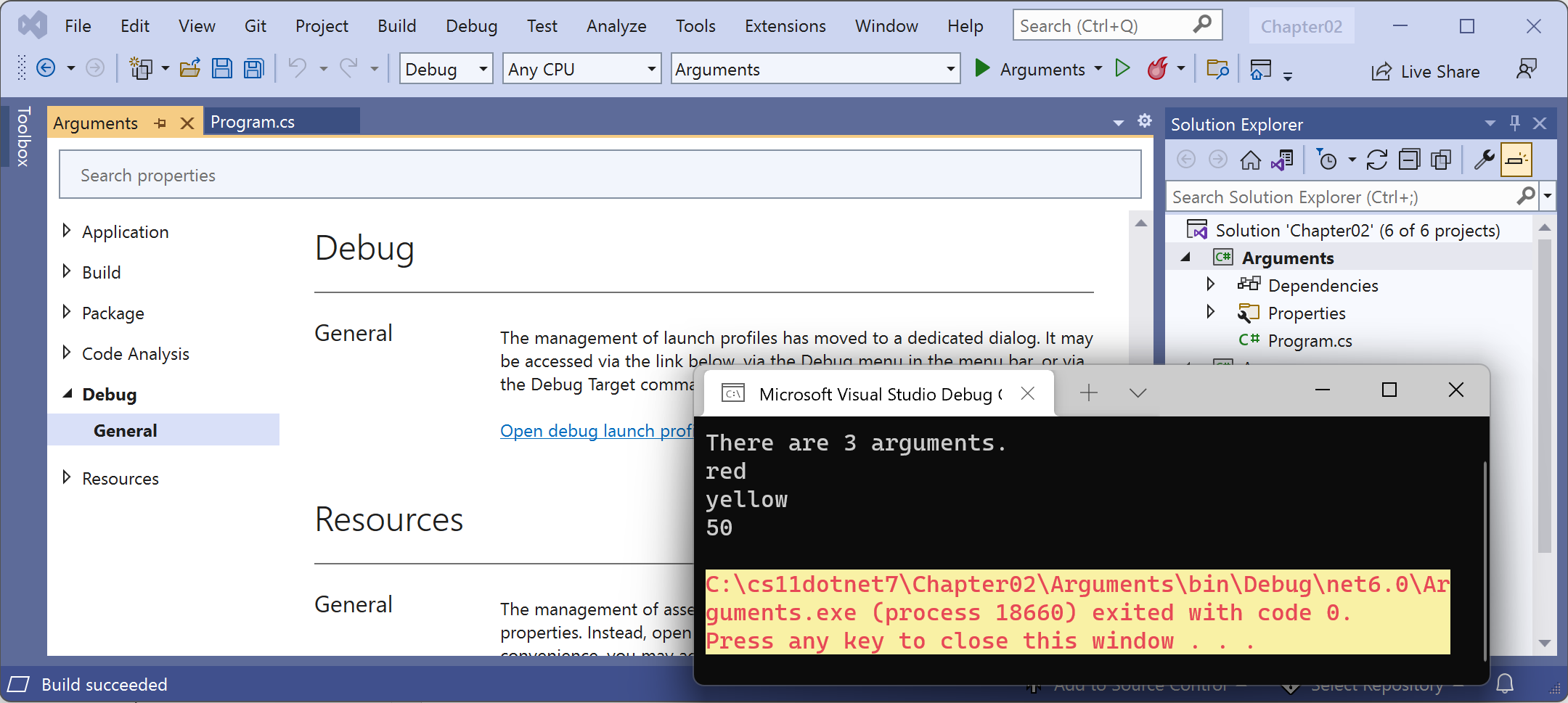Click the Live Share icon
Screen dimensions: 1568x703
point(1381,71)
